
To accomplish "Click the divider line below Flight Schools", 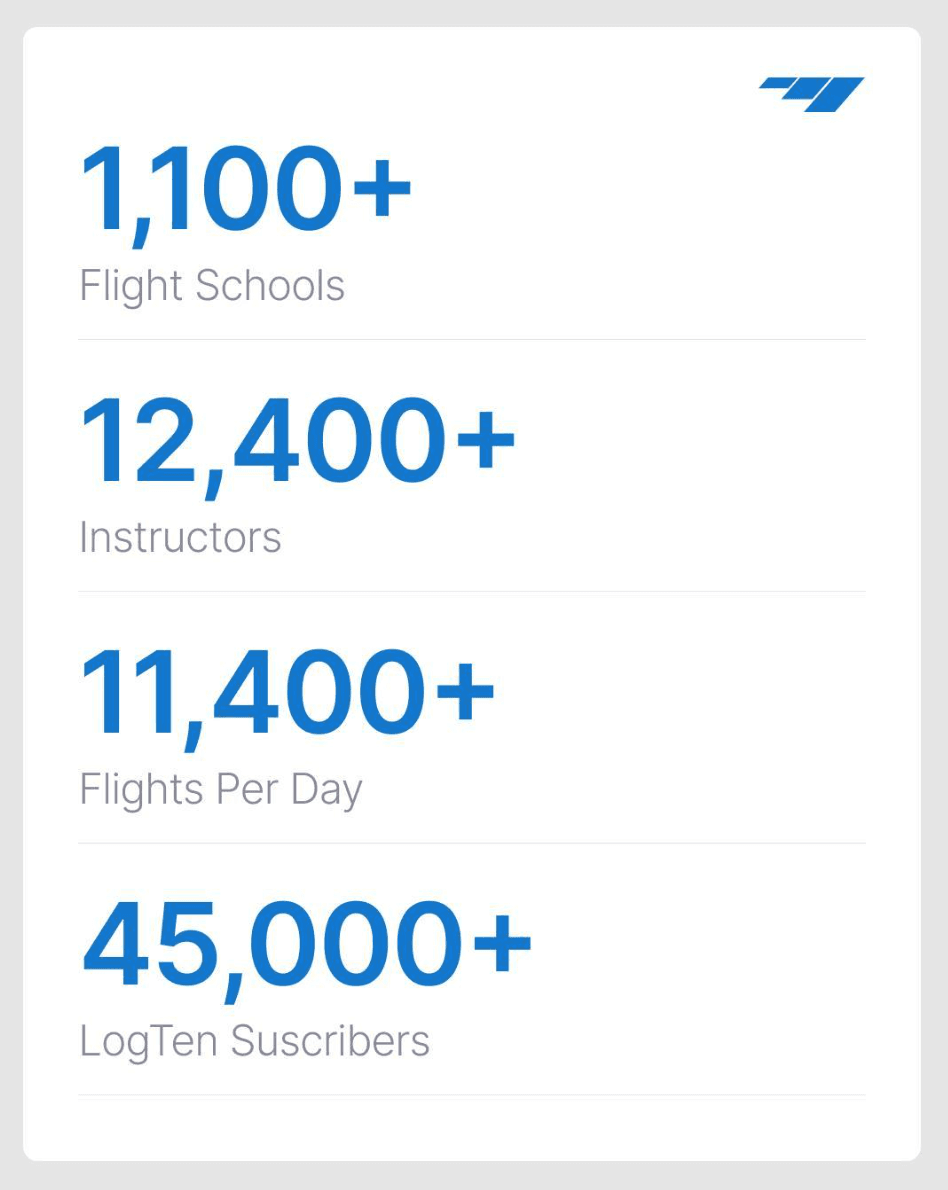I will [x=472, y=340].
